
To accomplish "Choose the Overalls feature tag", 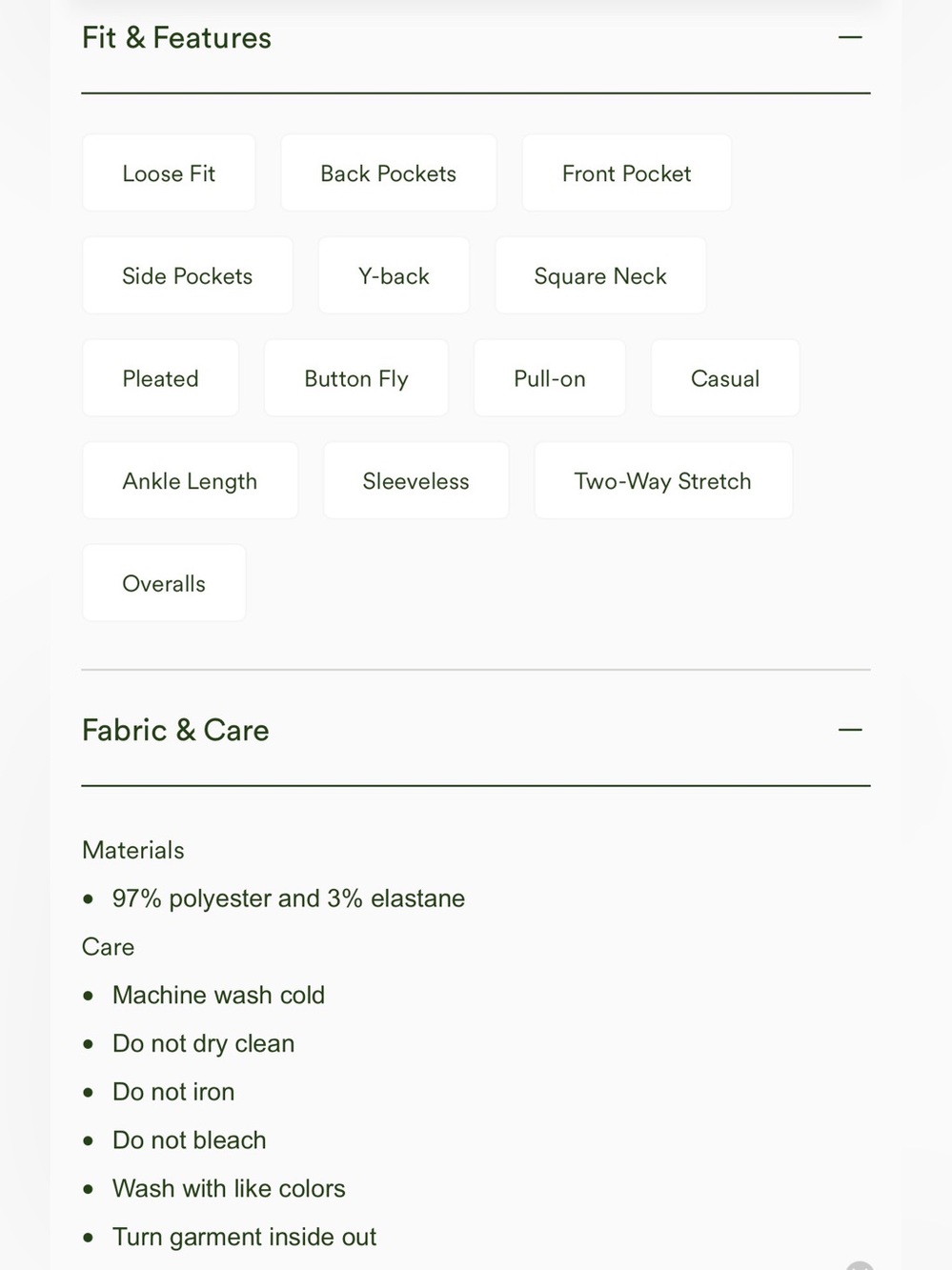I will point(164,583).
